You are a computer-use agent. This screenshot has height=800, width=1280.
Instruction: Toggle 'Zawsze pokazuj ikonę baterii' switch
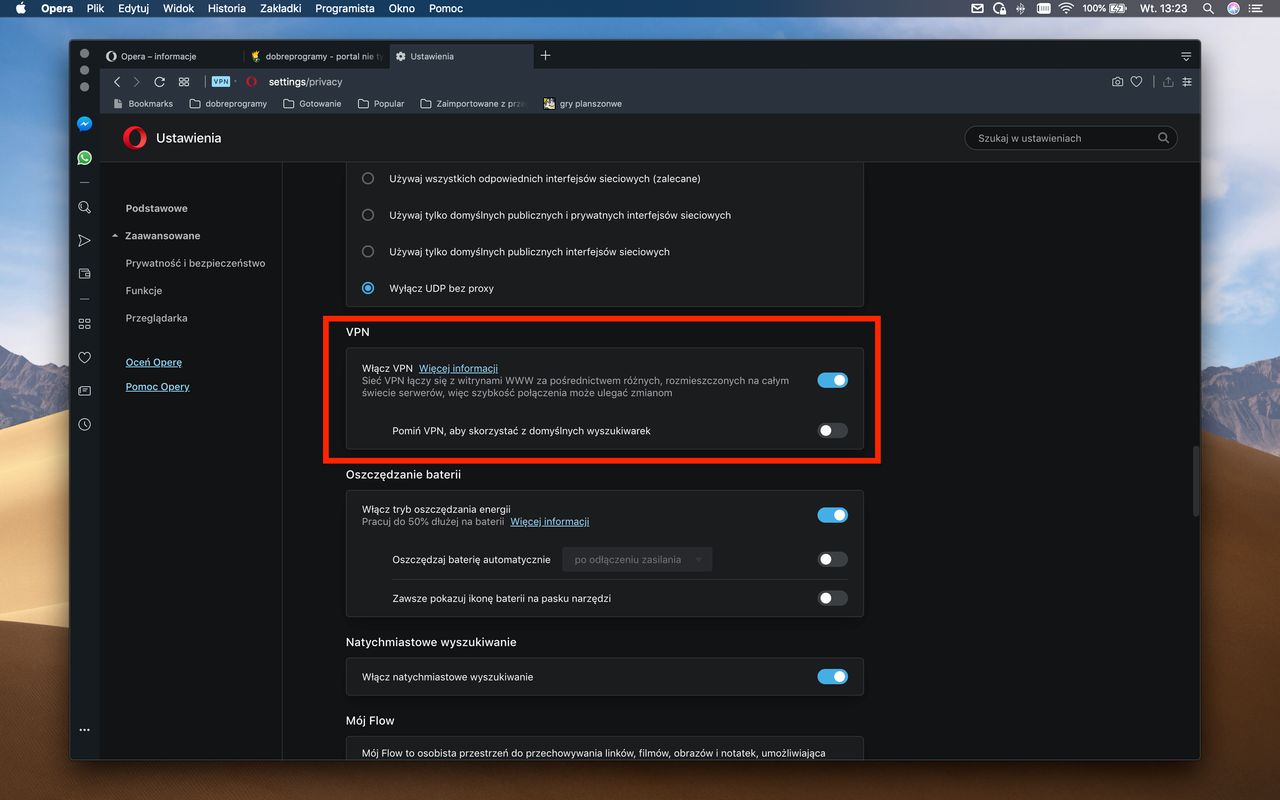point(832,598)
